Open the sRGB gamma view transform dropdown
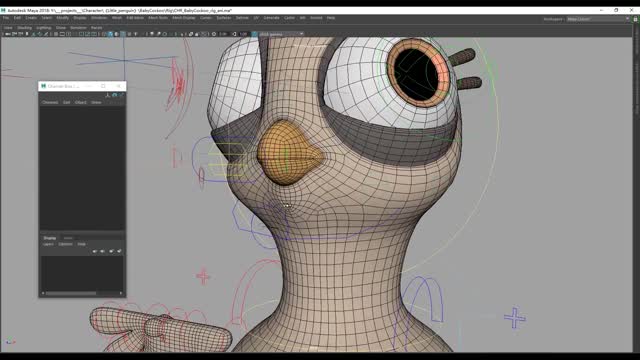Screen dimensions: 640x360 click(281, 34)
